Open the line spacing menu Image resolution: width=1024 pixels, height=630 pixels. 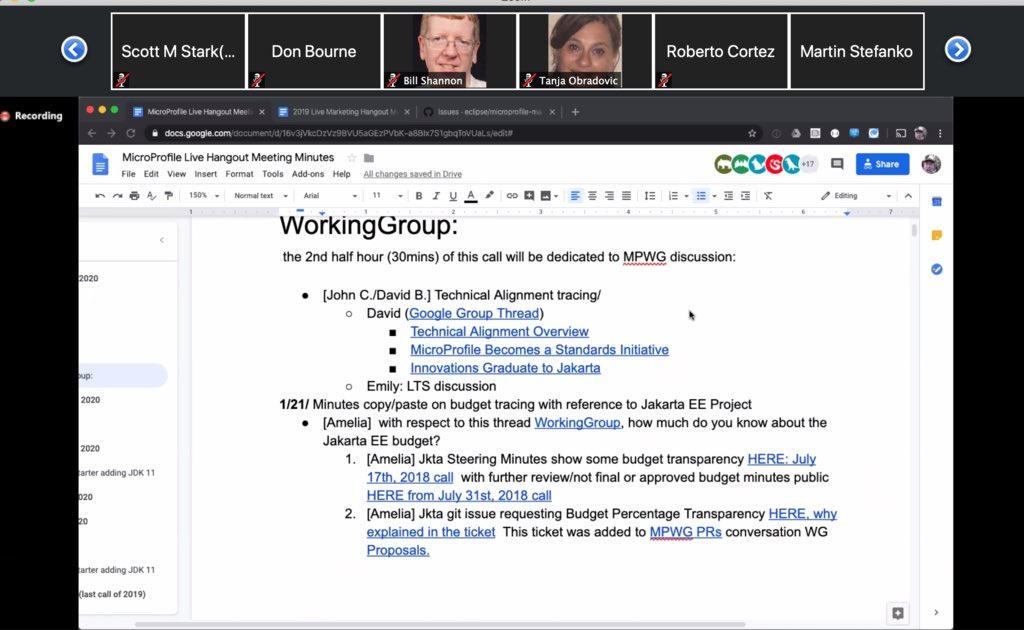click(x=649, y=196)
